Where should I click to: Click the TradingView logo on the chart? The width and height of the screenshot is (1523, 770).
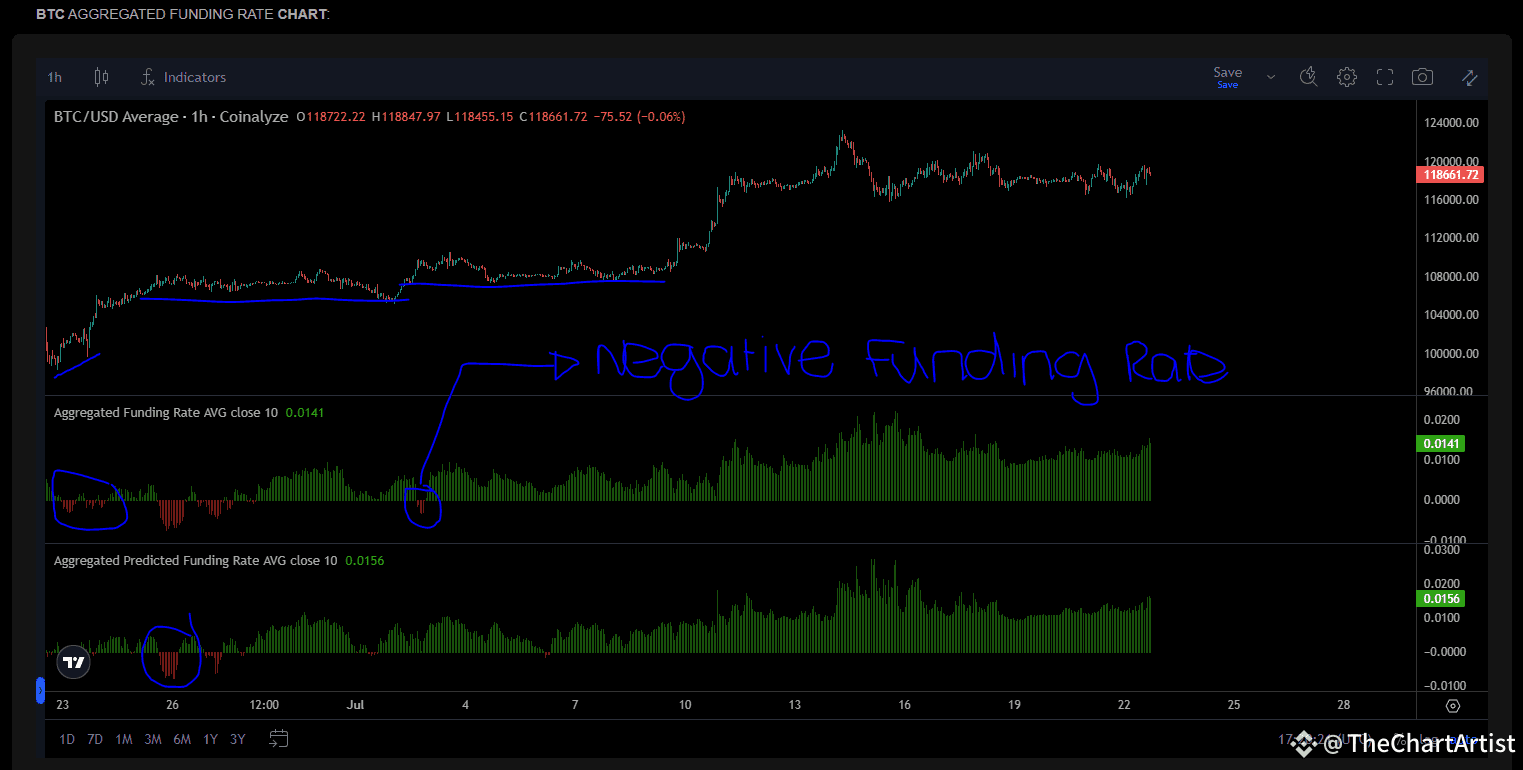[73, 662]
